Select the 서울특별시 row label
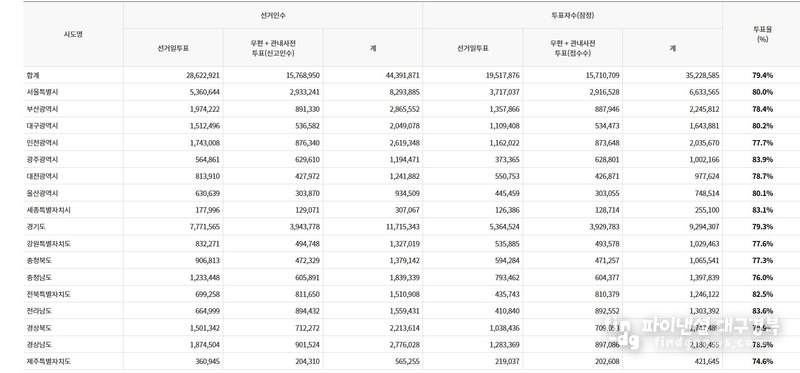 (42, 92)
